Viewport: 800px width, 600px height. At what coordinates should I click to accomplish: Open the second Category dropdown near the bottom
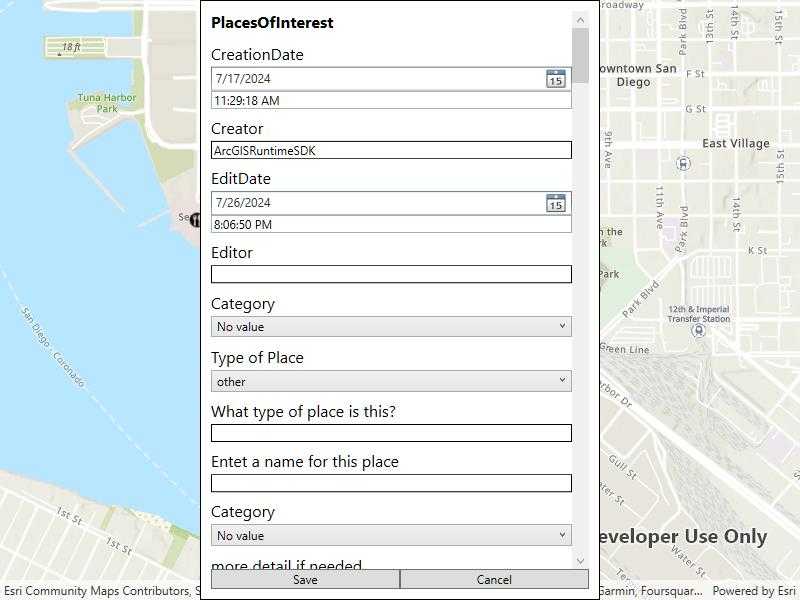pos(390,534)
